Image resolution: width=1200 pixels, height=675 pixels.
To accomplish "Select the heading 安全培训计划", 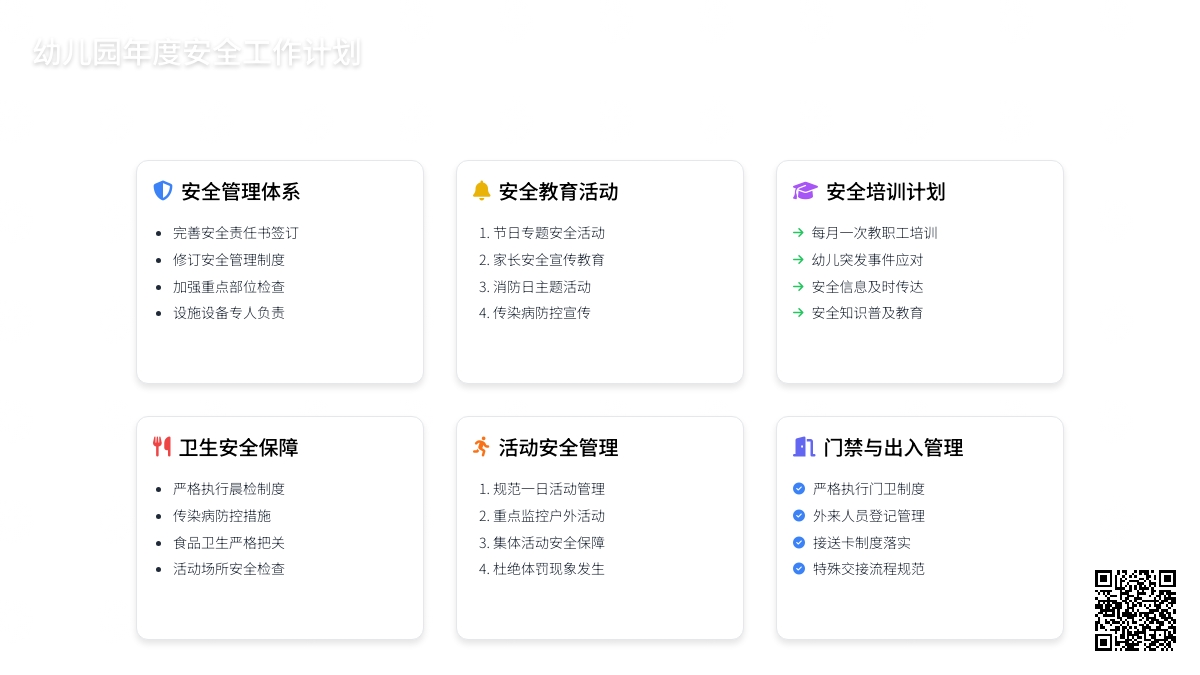I will click(x=886, y=191).
